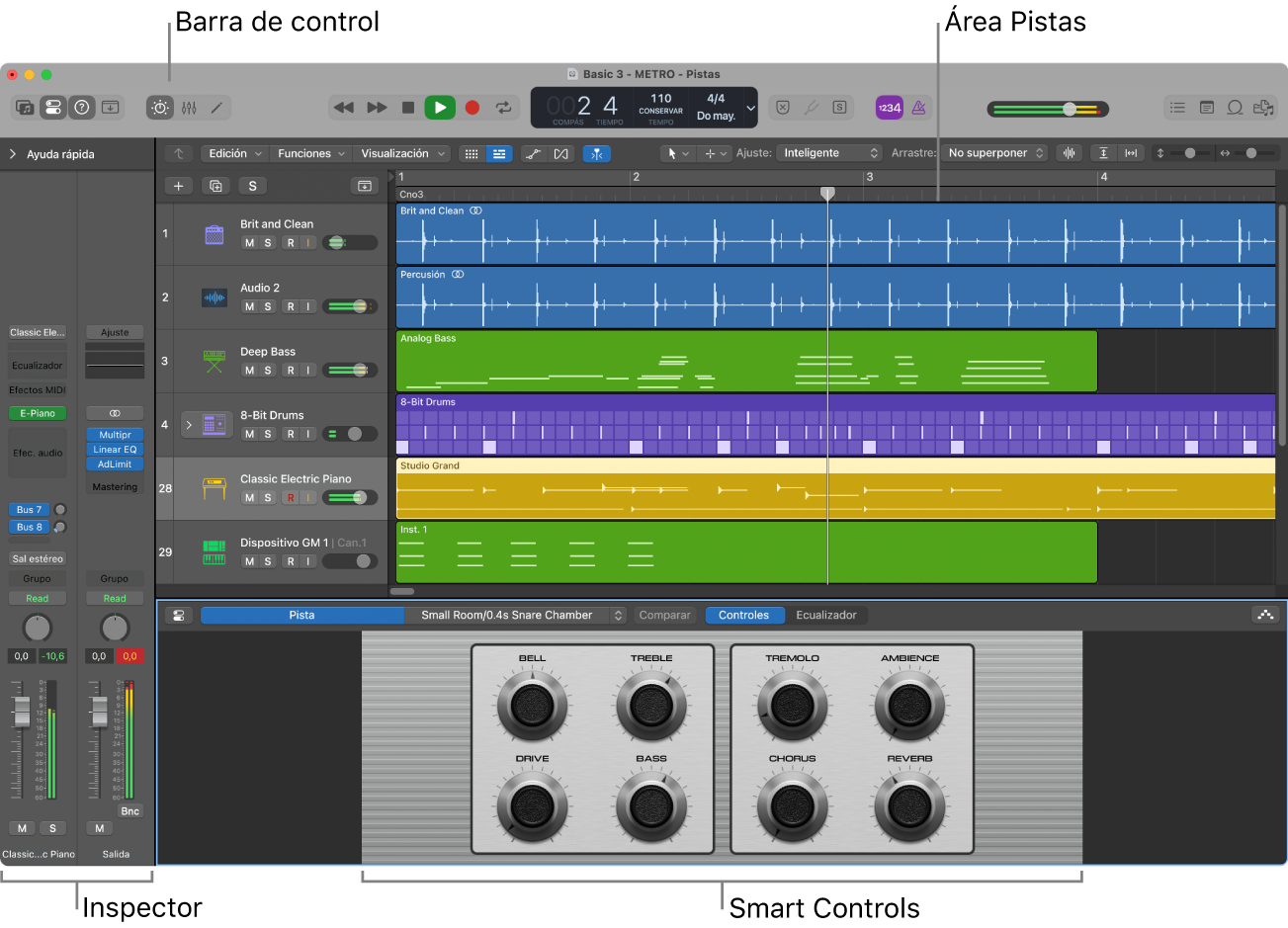Open the Loop Browser icon
1288x928 pixels.
coord(1235,108)
